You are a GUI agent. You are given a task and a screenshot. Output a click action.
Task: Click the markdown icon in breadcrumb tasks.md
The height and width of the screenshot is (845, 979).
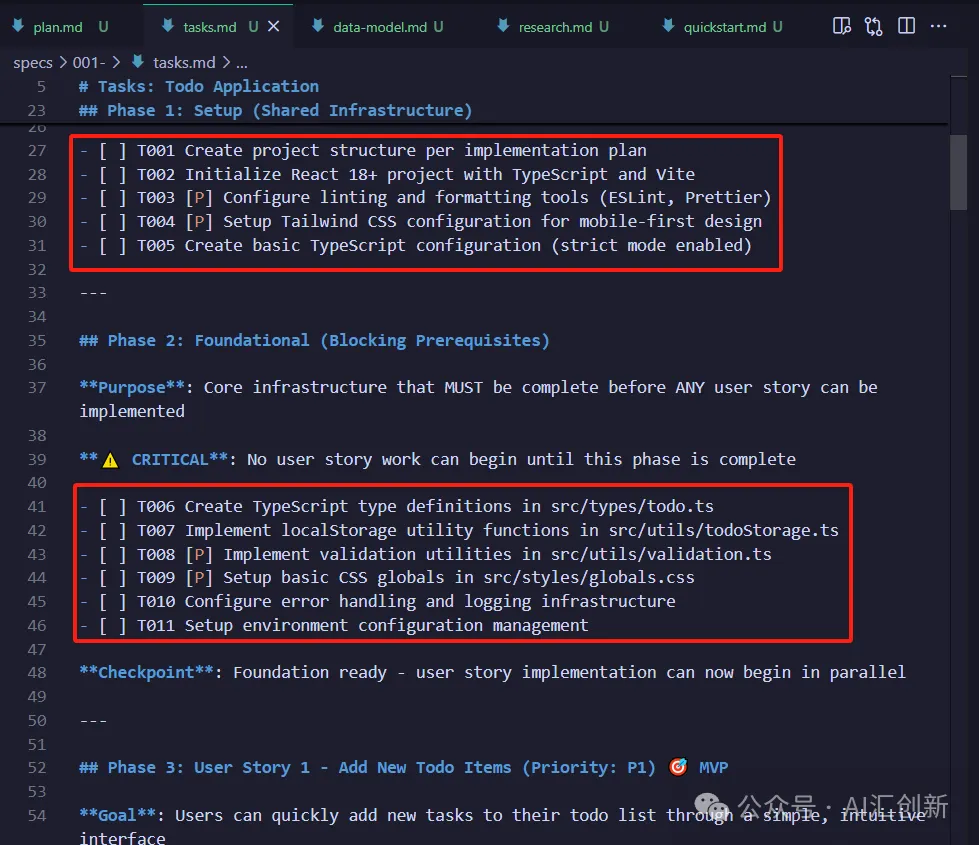click(138, 63)
